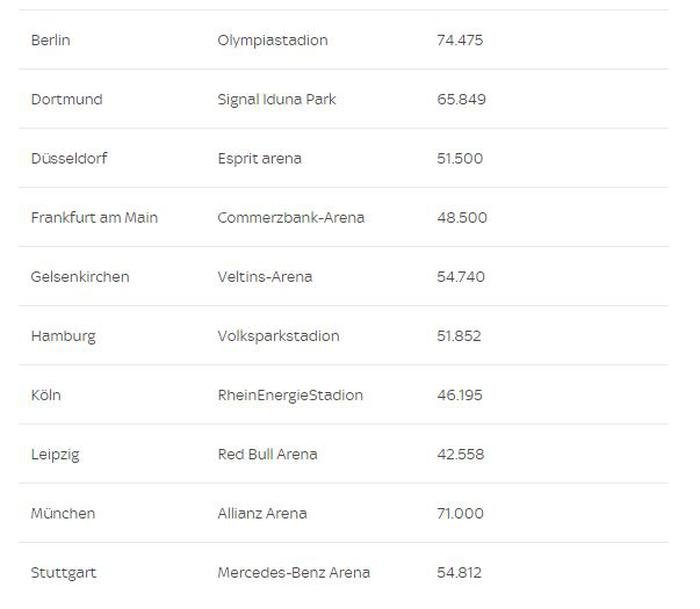This screenshot has height=609, width=700.
Task: Click the Mercedes-Benz Arena stadium name
Action: [294, 572]
